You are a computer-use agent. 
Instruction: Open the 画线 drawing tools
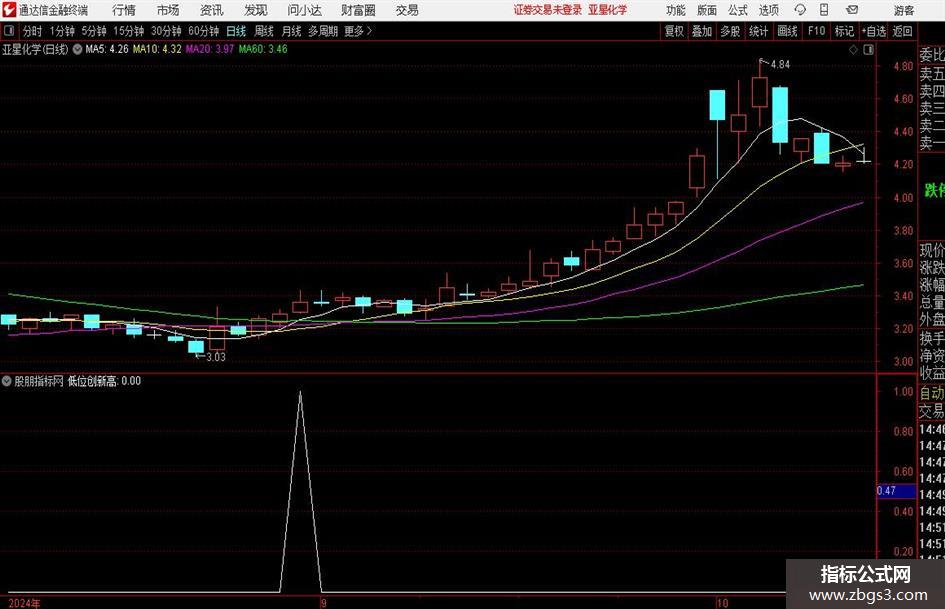tap(787, 31)
